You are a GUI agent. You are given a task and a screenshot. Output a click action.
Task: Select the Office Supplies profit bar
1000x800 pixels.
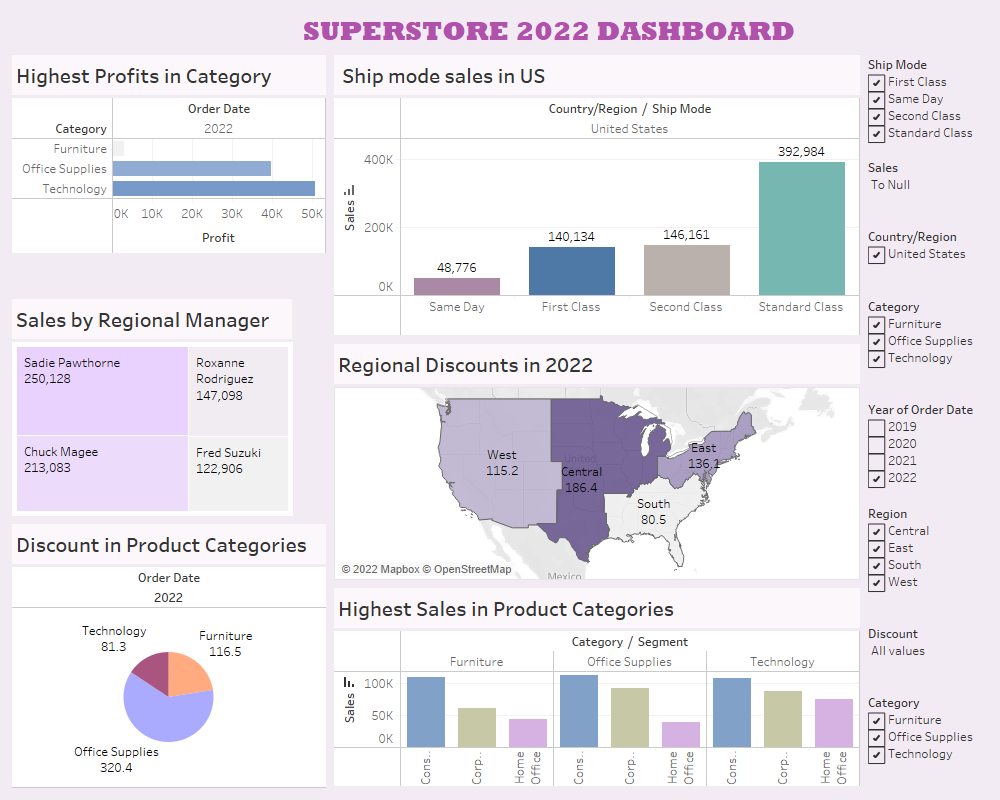coord(192,168)
